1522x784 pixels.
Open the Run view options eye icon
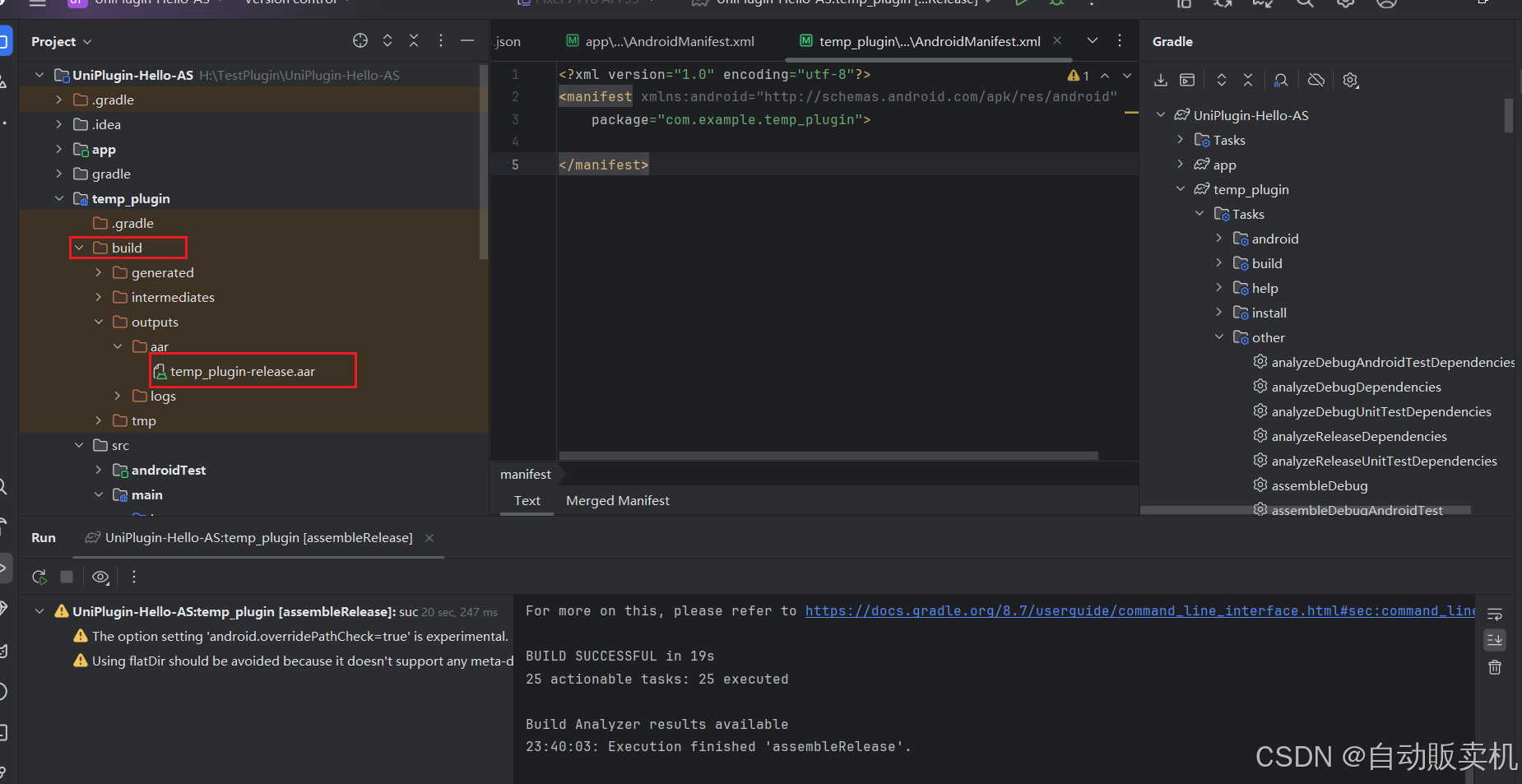point(100,577)
